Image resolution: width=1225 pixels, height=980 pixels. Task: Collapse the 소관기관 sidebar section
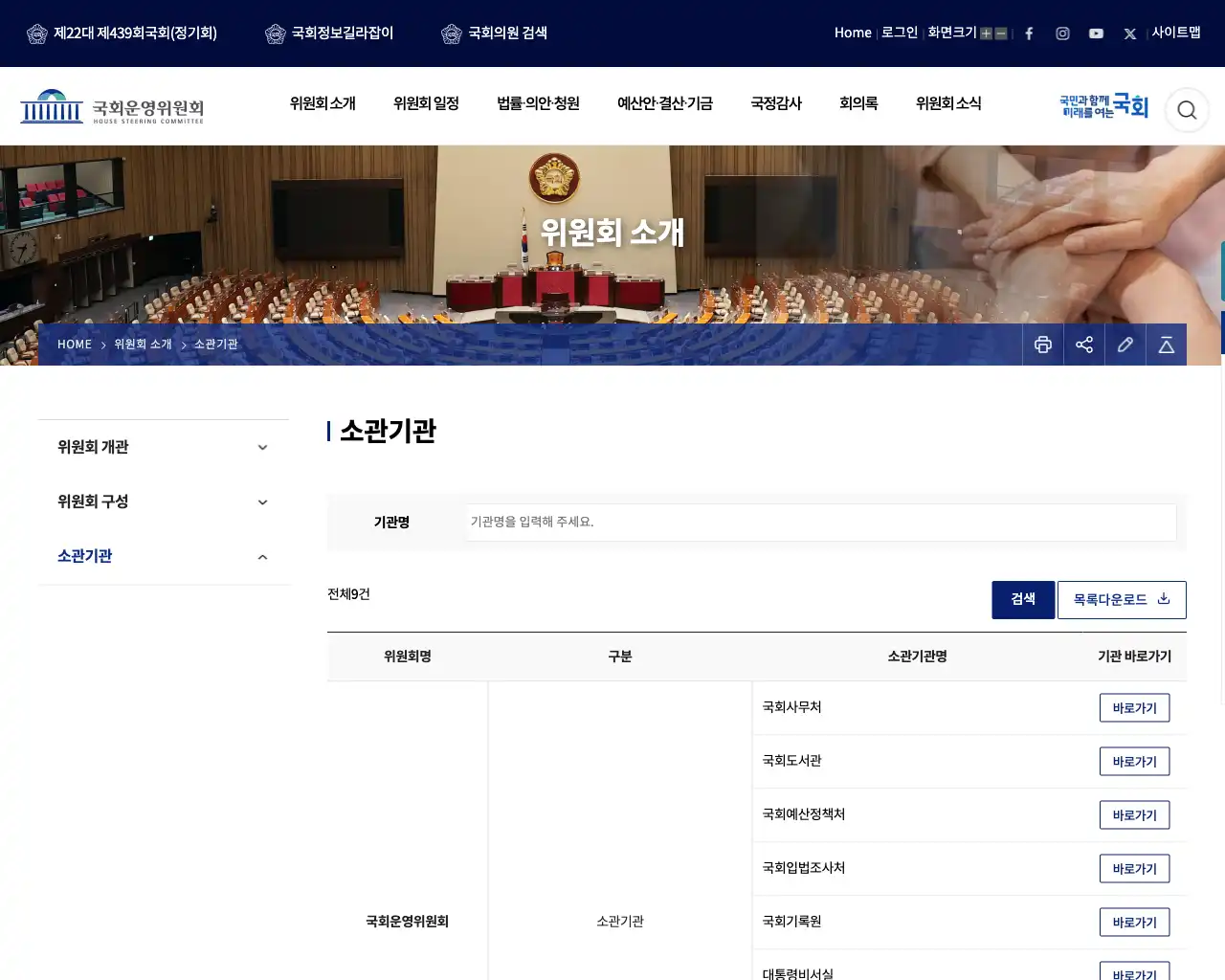point(164,556)
